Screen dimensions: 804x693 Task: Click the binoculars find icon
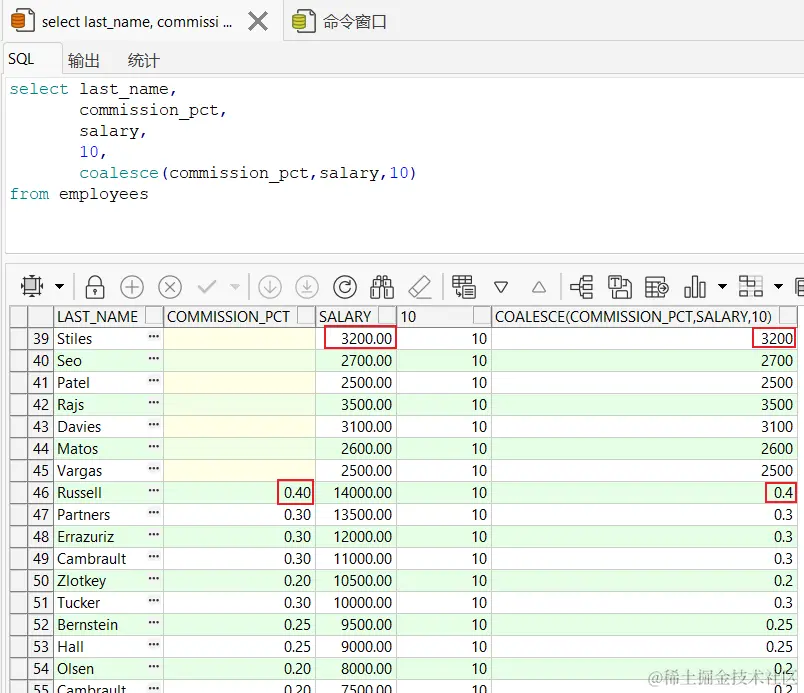[x=382, y=287]
